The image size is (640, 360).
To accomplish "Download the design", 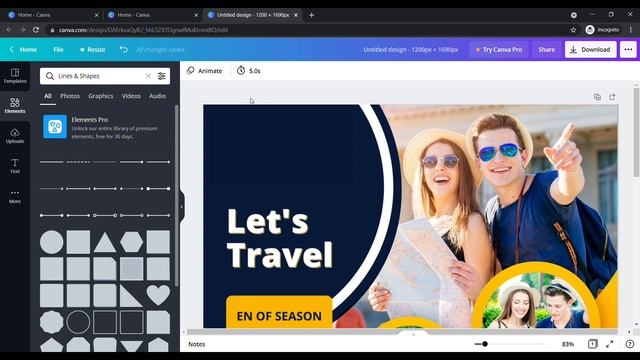I will tap(590, 49).
